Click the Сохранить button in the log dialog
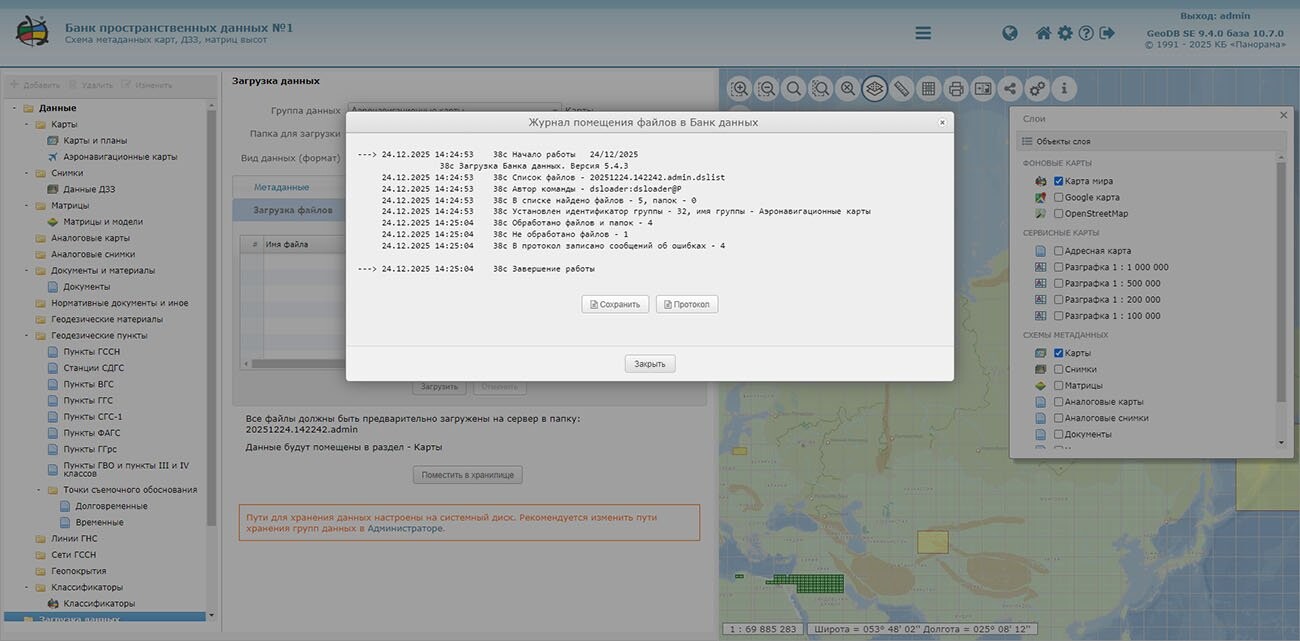Screen dimensions: 1300x641 click(x=615, y=304)
